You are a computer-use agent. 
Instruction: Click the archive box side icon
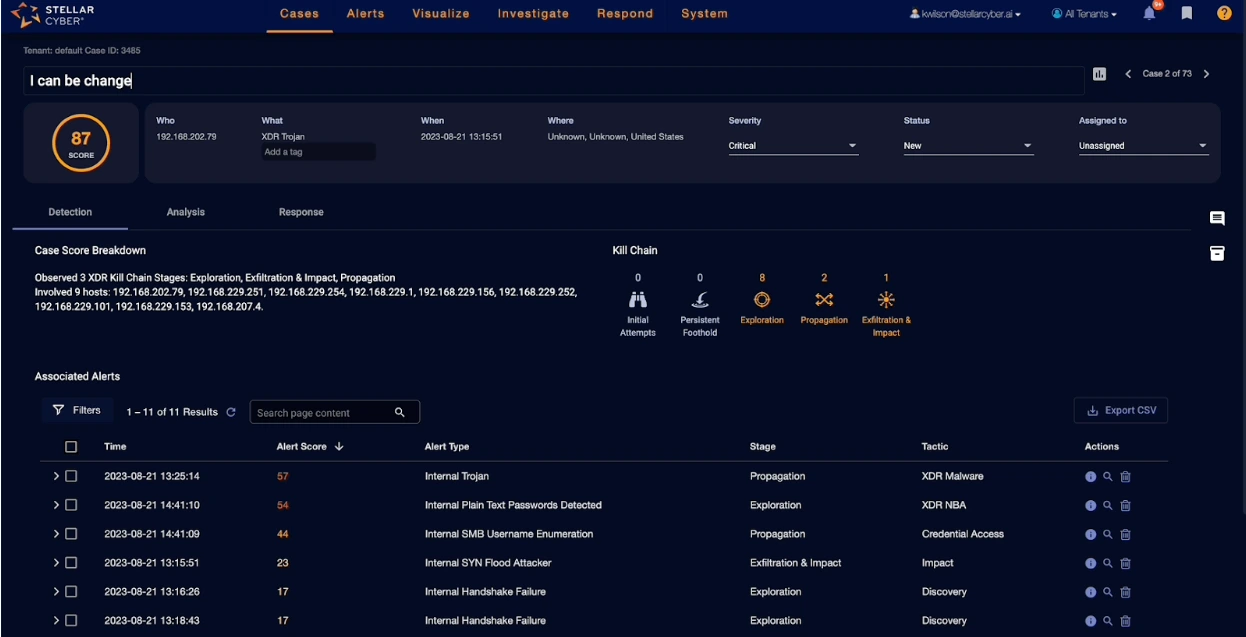[x=1217, y=253]
